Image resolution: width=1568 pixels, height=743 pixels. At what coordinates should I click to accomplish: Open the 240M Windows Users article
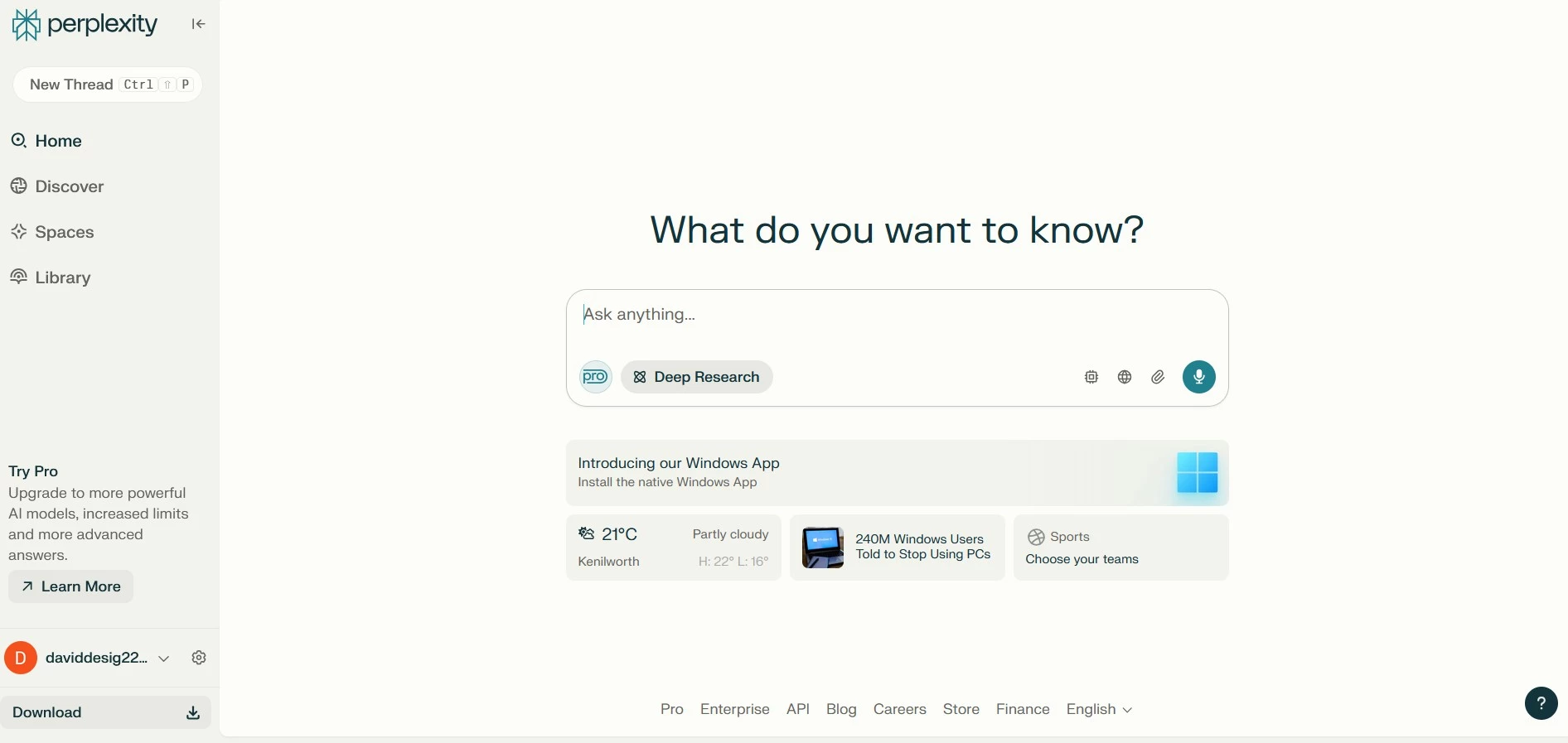898,548
